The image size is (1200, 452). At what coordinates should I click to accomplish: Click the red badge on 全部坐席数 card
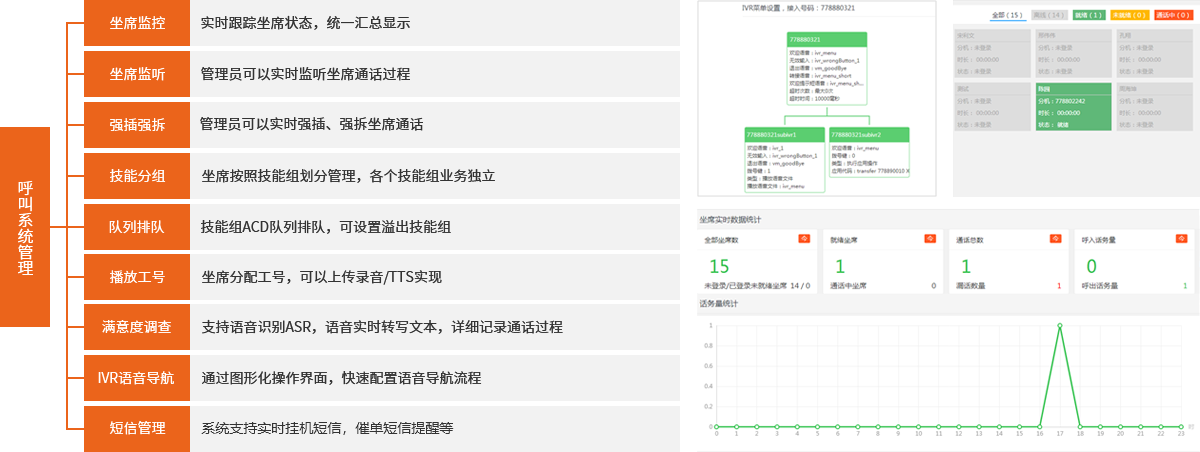click(x=803, y=239)
